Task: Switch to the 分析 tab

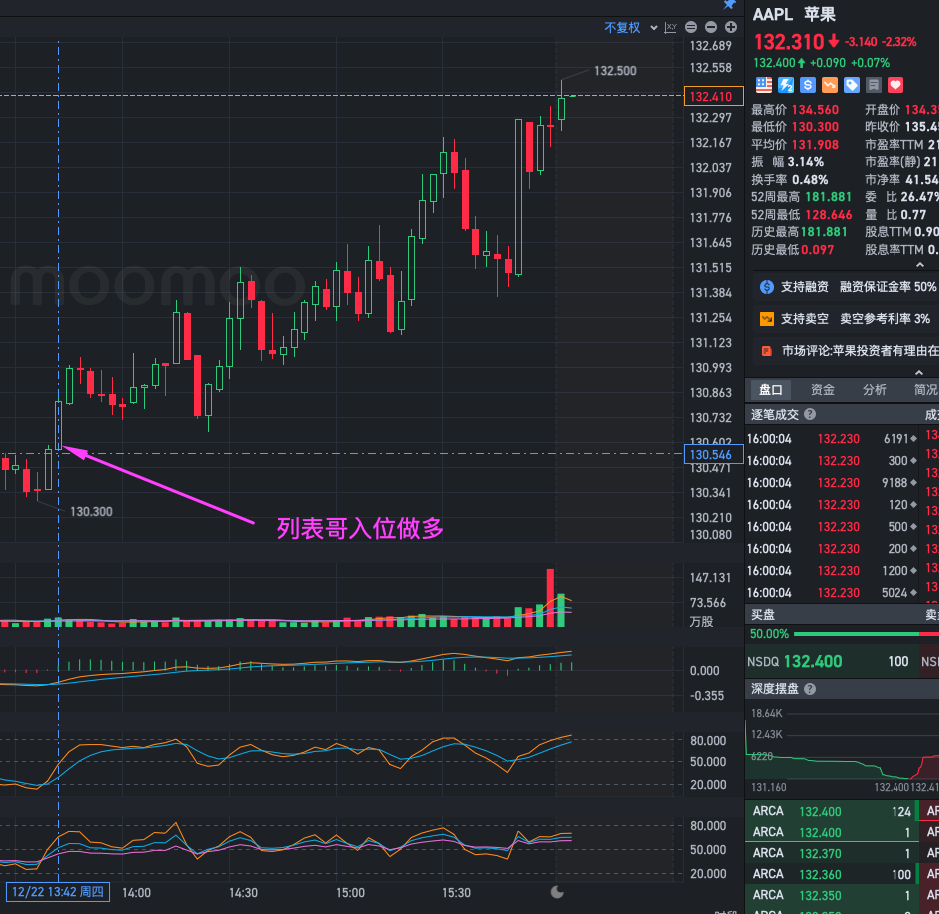Action: 874,390
